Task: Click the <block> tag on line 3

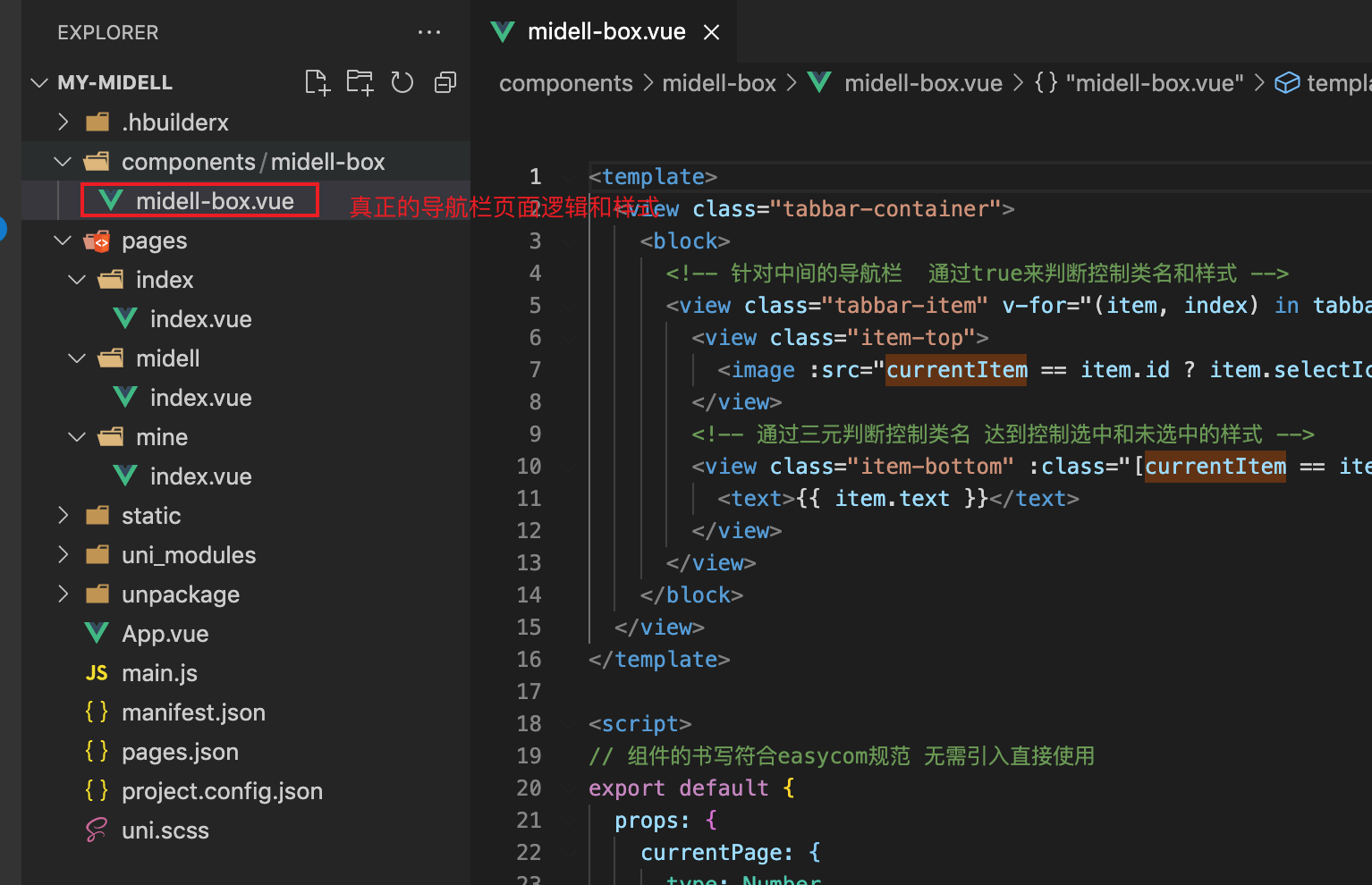Action: point(685,240)
